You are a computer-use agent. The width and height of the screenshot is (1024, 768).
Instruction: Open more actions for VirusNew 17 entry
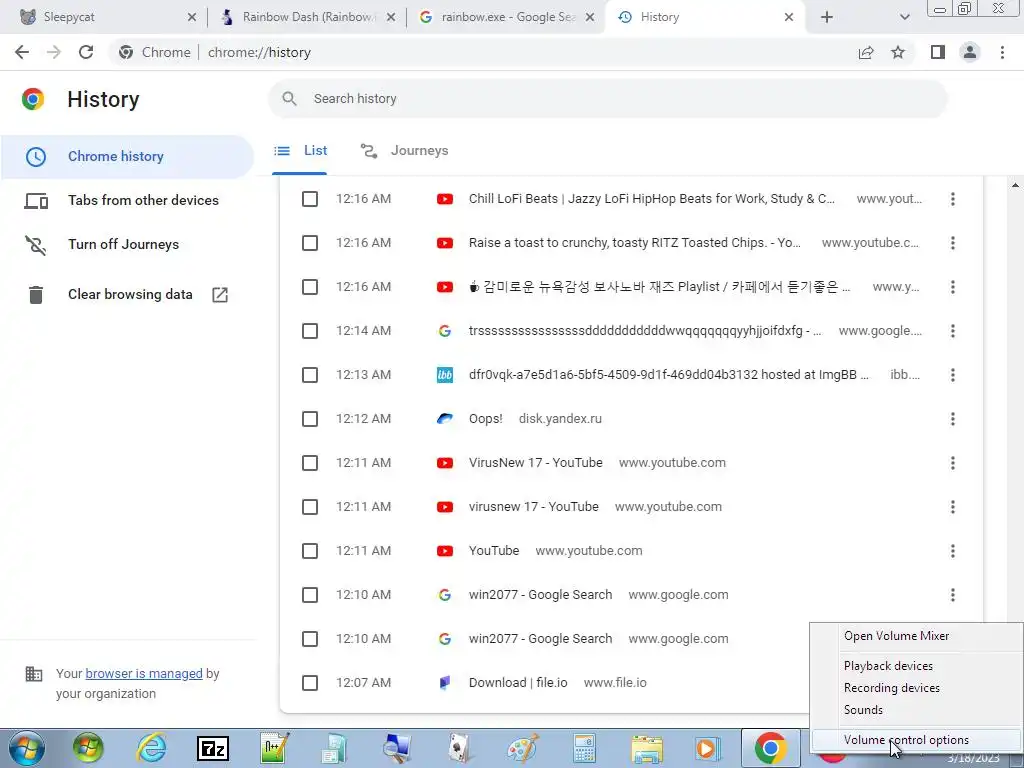953,463
